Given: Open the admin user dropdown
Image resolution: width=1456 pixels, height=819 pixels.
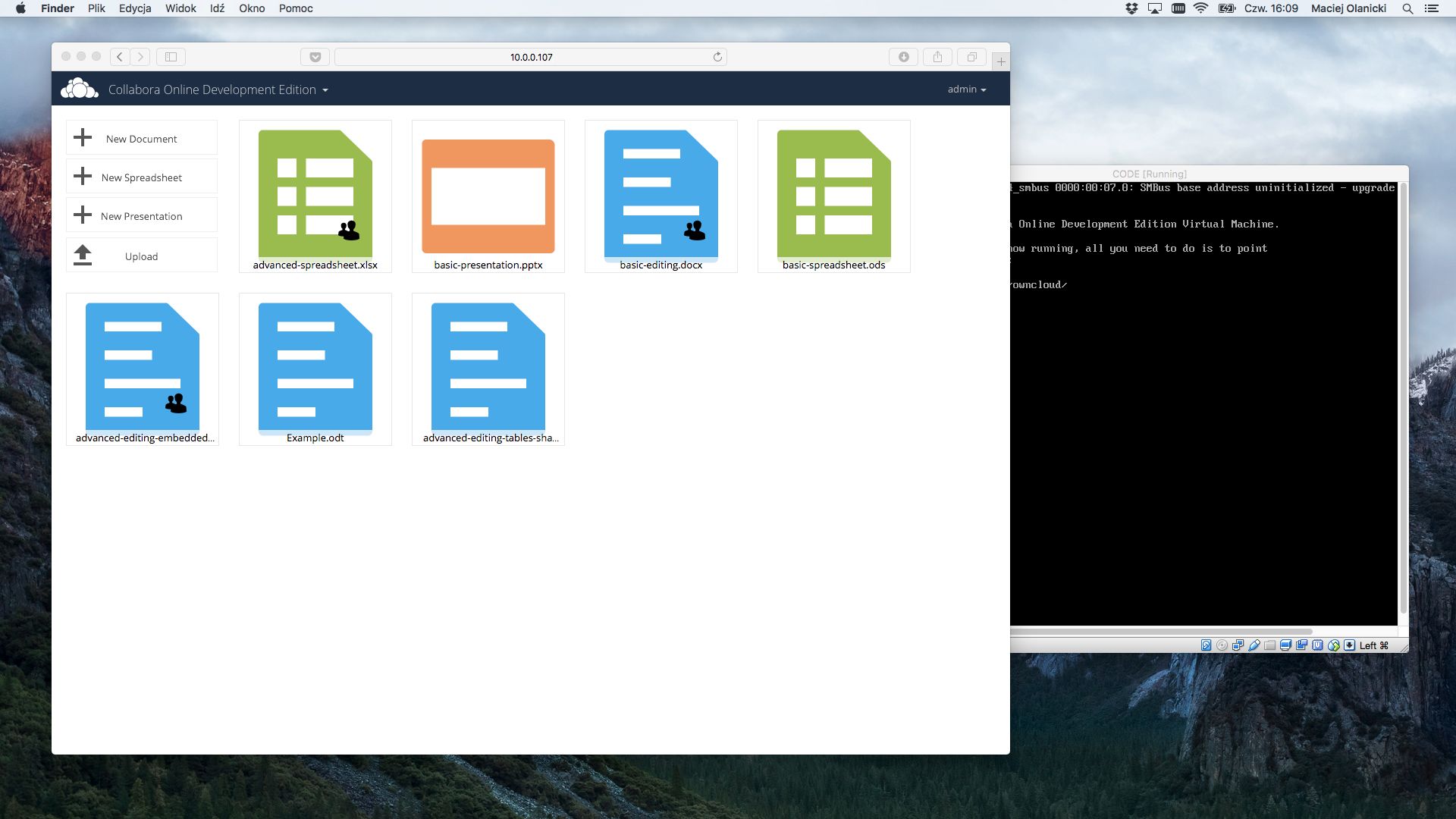Looking at the screenshot, I should [967, 89].
